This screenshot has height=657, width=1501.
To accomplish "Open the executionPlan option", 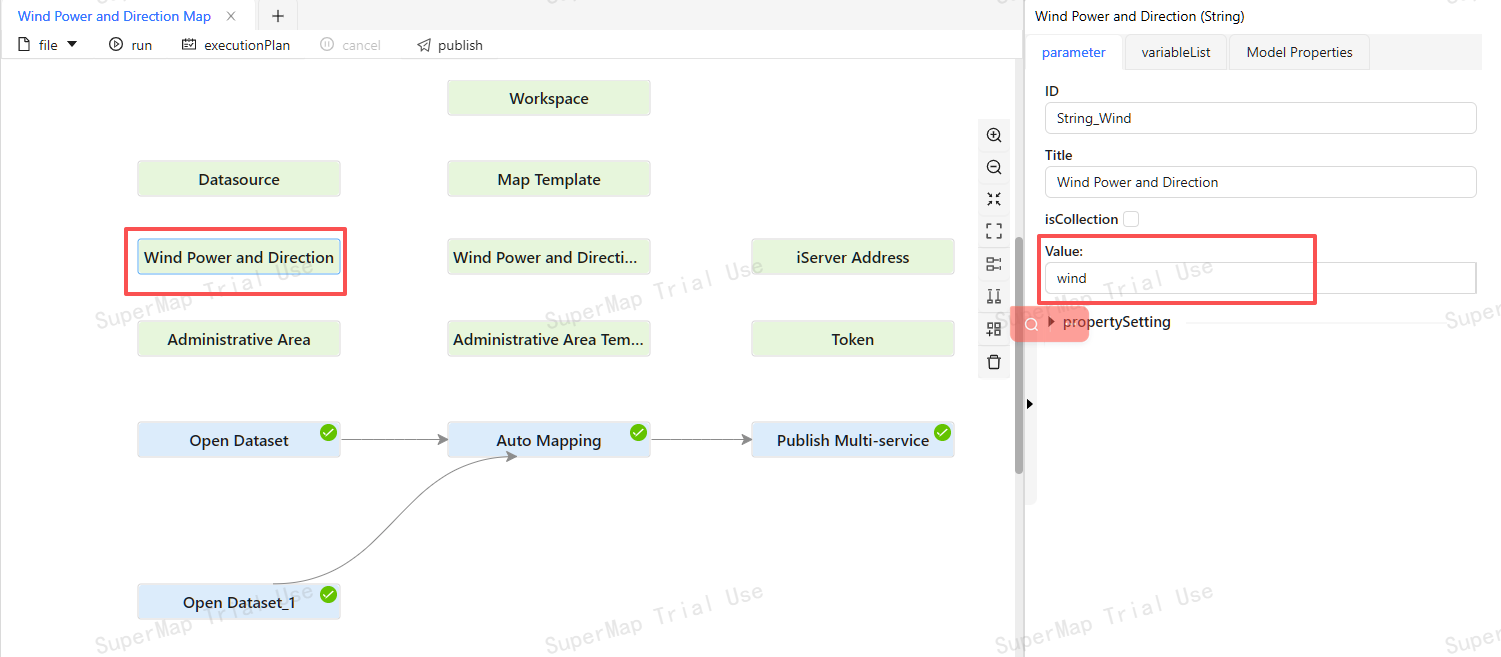I will (x=236, y=45).
